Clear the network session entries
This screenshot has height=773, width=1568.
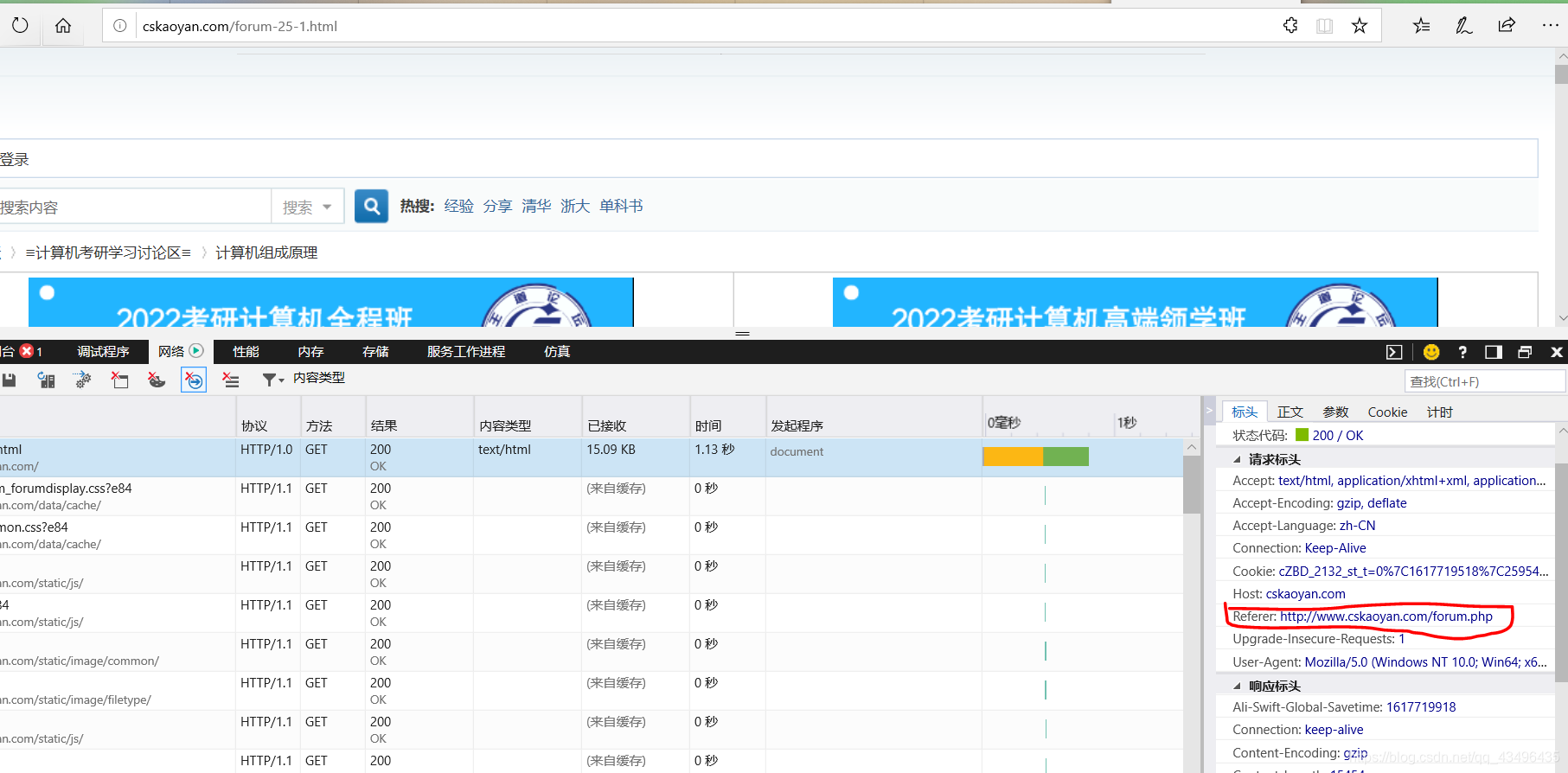click(231, 380)
